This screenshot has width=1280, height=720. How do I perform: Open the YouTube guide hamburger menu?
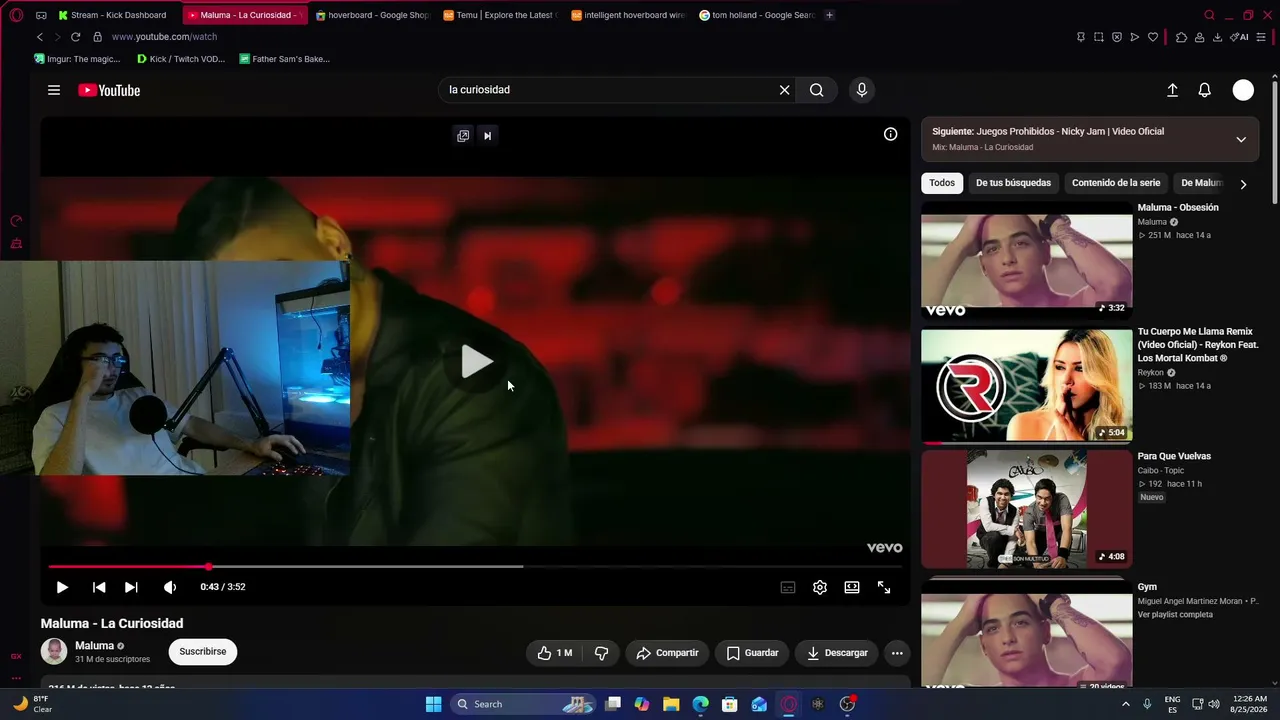coord(54,90)
